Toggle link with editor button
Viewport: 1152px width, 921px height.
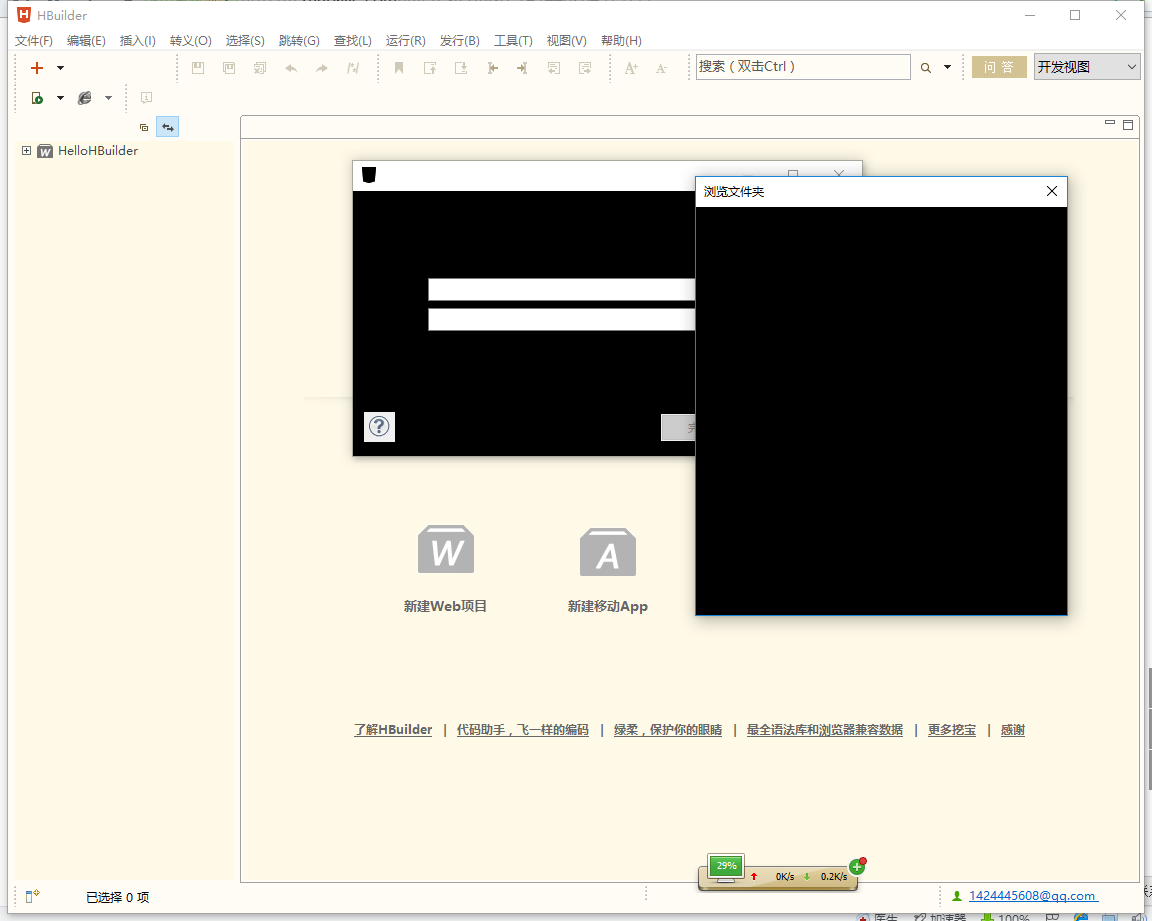(x=167, y=127)
